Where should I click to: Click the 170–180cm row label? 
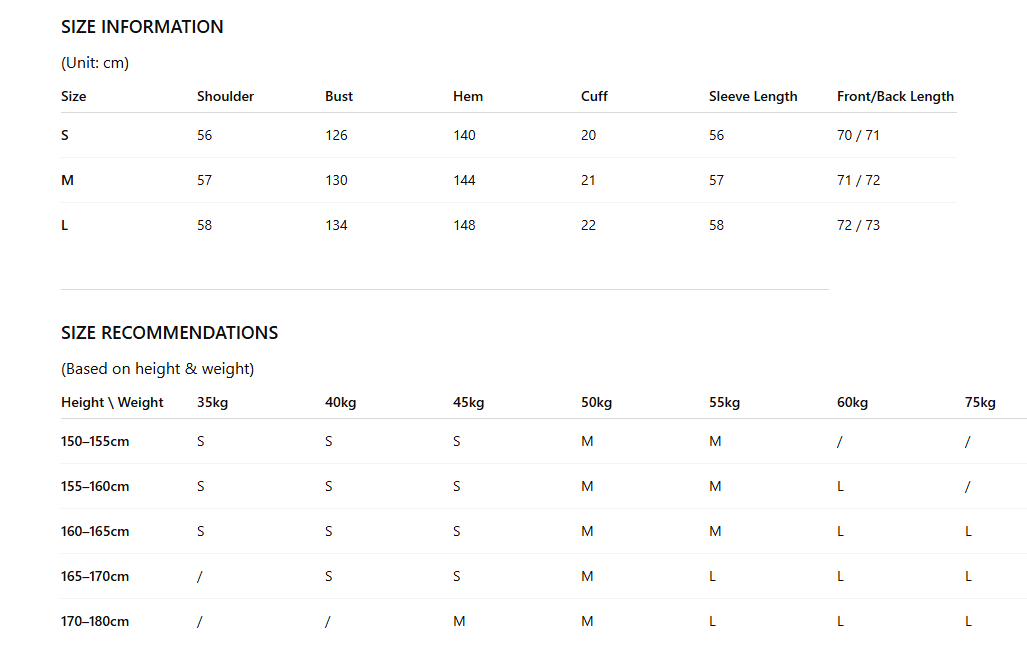point(95,622)
